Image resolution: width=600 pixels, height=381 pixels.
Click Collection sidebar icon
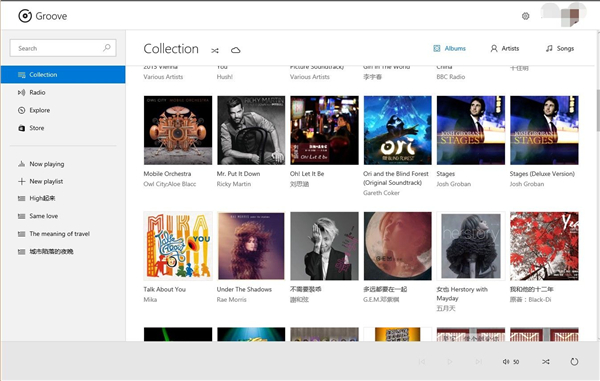[x=21, y=75]
